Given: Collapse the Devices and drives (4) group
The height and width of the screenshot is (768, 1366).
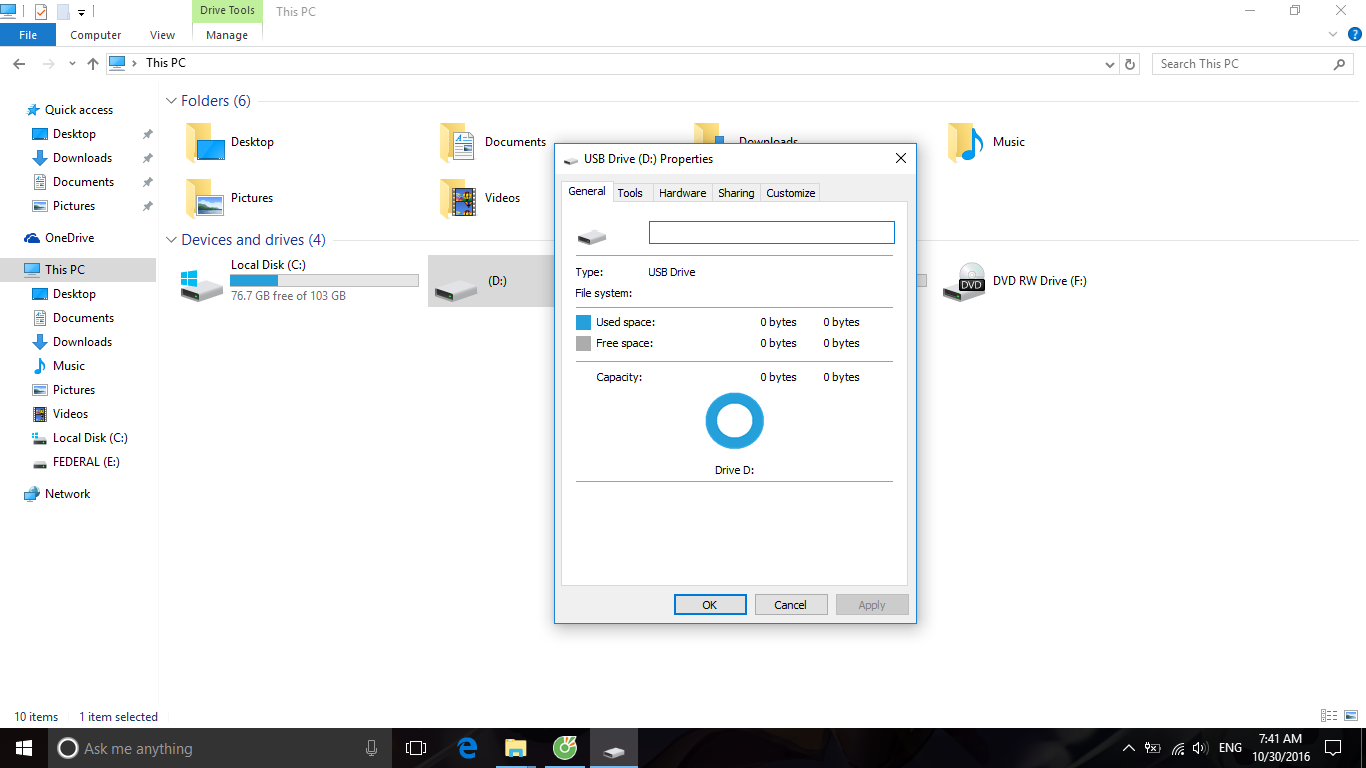Looking at the screenshot, I should pos(171,240).
